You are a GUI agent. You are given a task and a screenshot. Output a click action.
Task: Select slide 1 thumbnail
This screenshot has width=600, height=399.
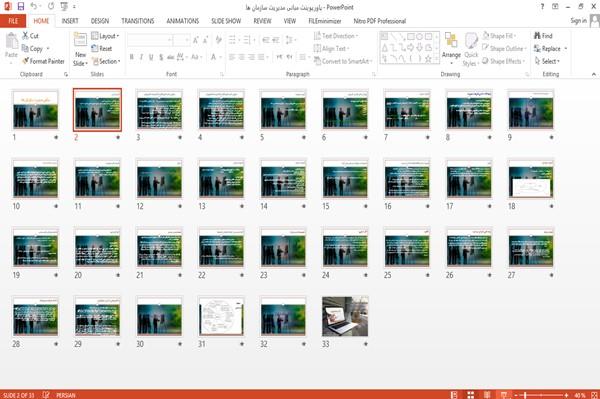[x=36, y=110]
